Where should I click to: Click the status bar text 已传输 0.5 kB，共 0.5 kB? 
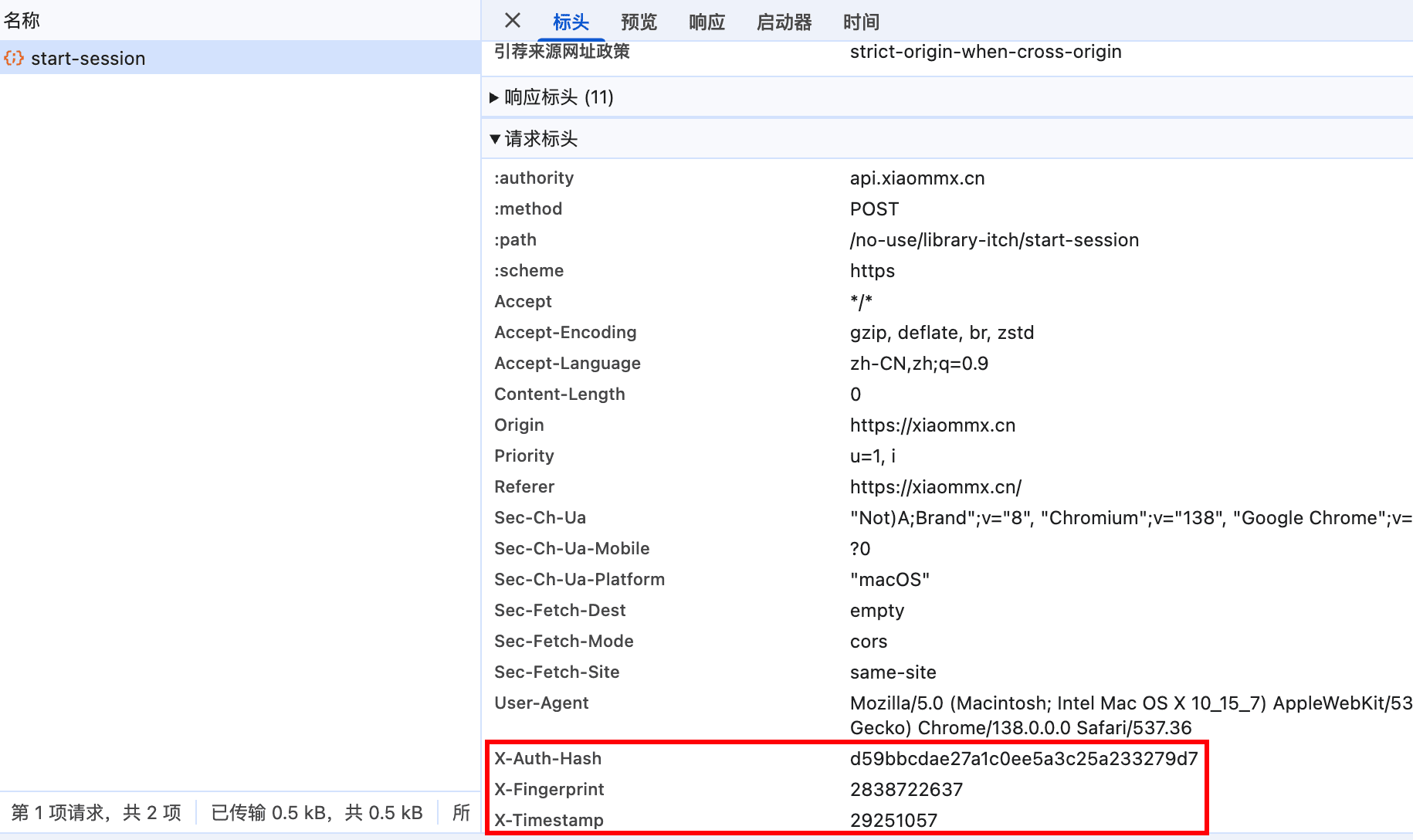pyautogui.click(x=317, y=813)
